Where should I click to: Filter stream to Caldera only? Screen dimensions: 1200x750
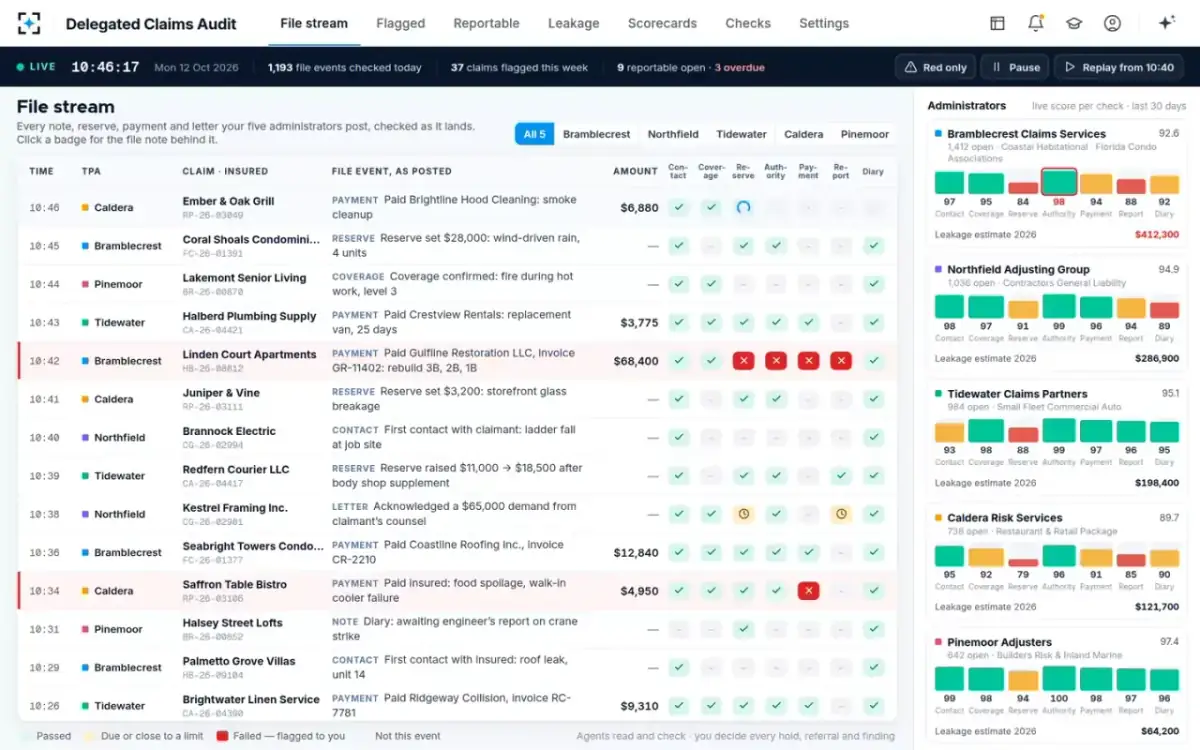[804, 134]
